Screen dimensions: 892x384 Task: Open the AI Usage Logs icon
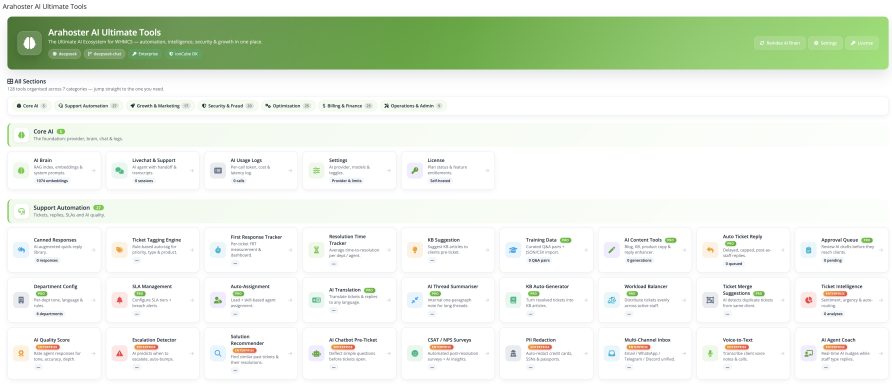click(x=218, y=170)
